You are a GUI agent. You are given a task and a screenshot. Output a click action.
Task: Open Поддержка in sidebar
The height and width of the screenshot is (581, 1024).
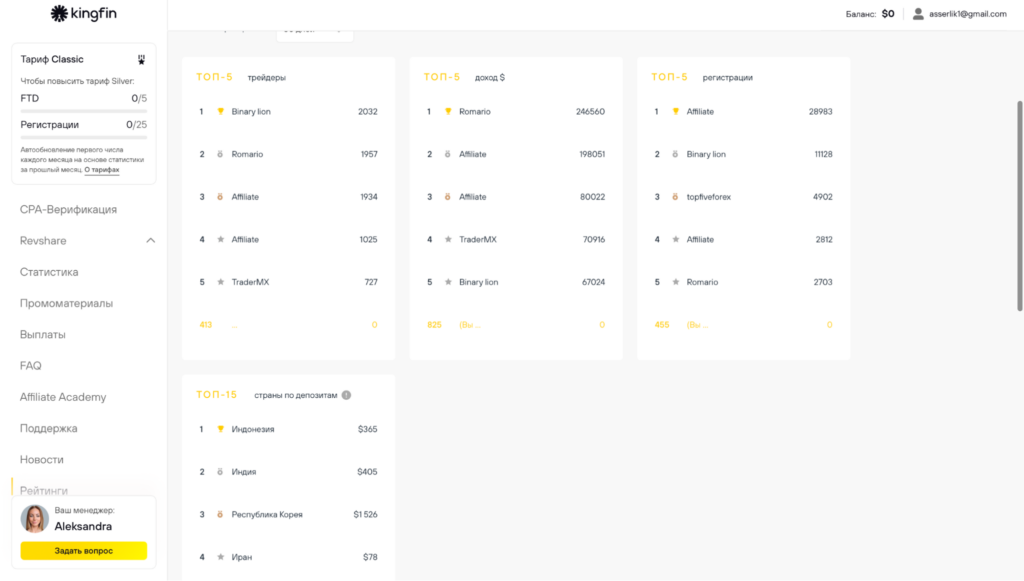coord(48,428)
